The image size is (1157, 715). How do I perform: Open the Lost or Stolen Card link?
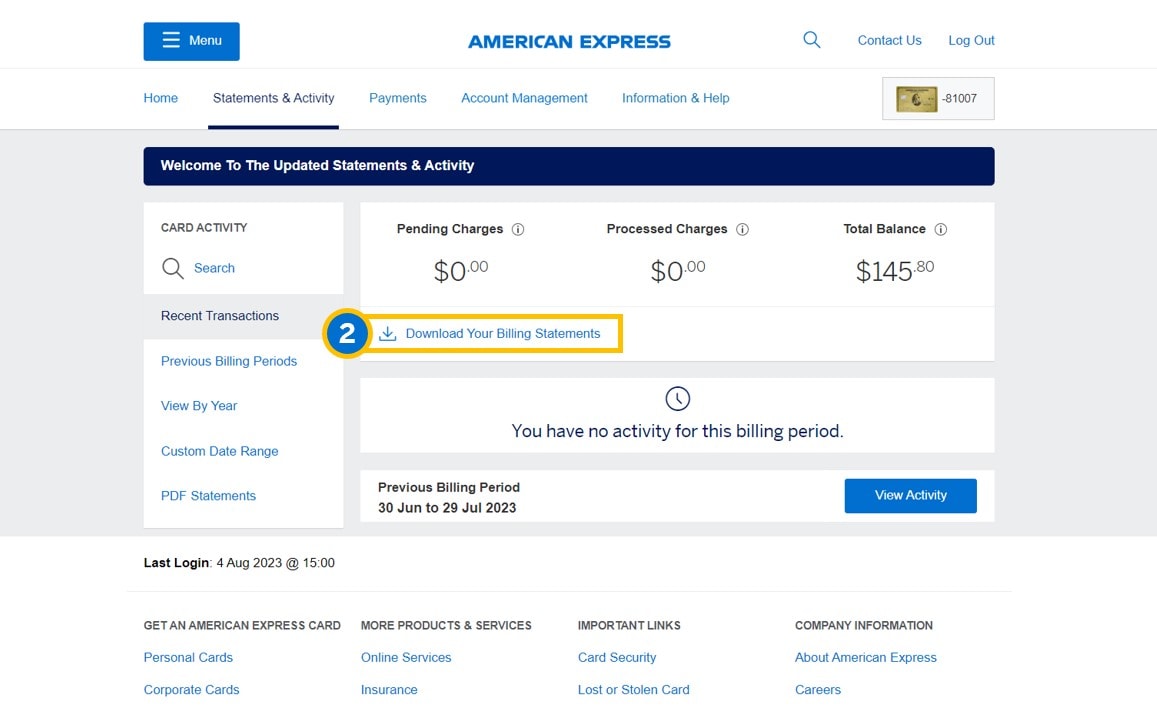tap(634, 689)
